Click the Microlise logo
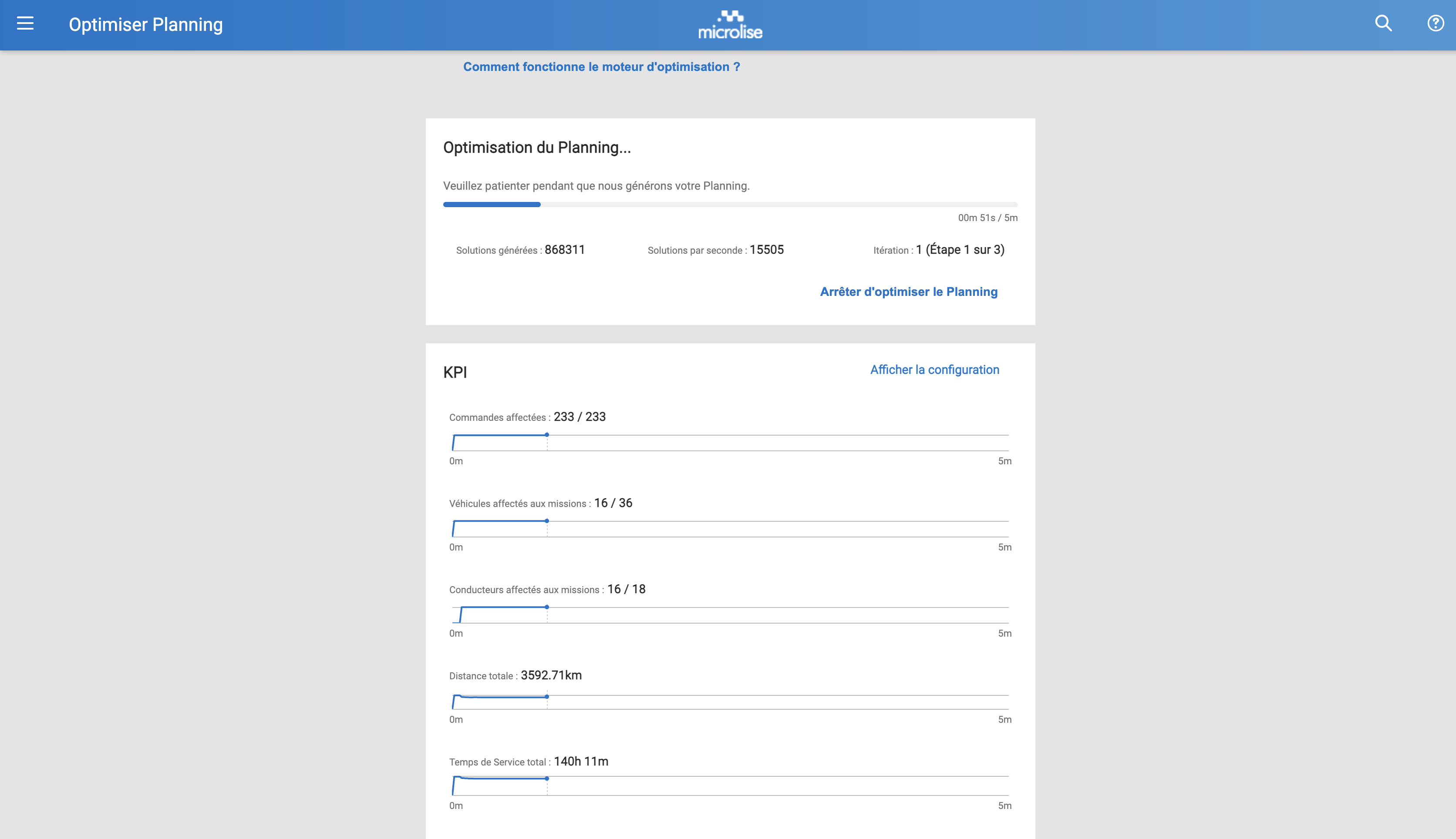This screenshot has width=1456, height=839. point(730,25)
